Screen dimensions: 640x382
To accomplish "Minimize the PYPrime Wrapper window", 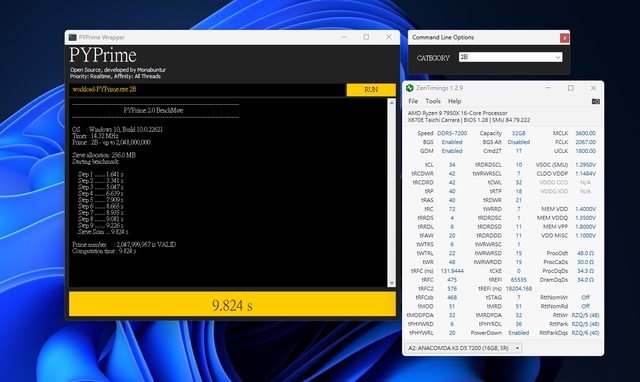I will [x=344, y=37].
